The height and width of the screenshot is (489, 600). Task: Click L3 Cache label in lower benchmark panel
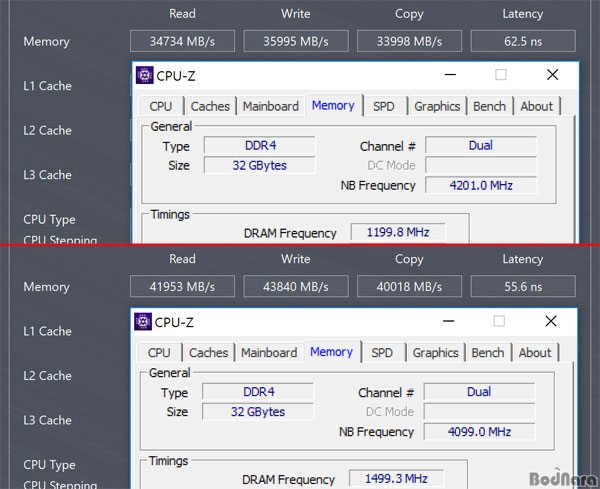[x=47, y=420]
